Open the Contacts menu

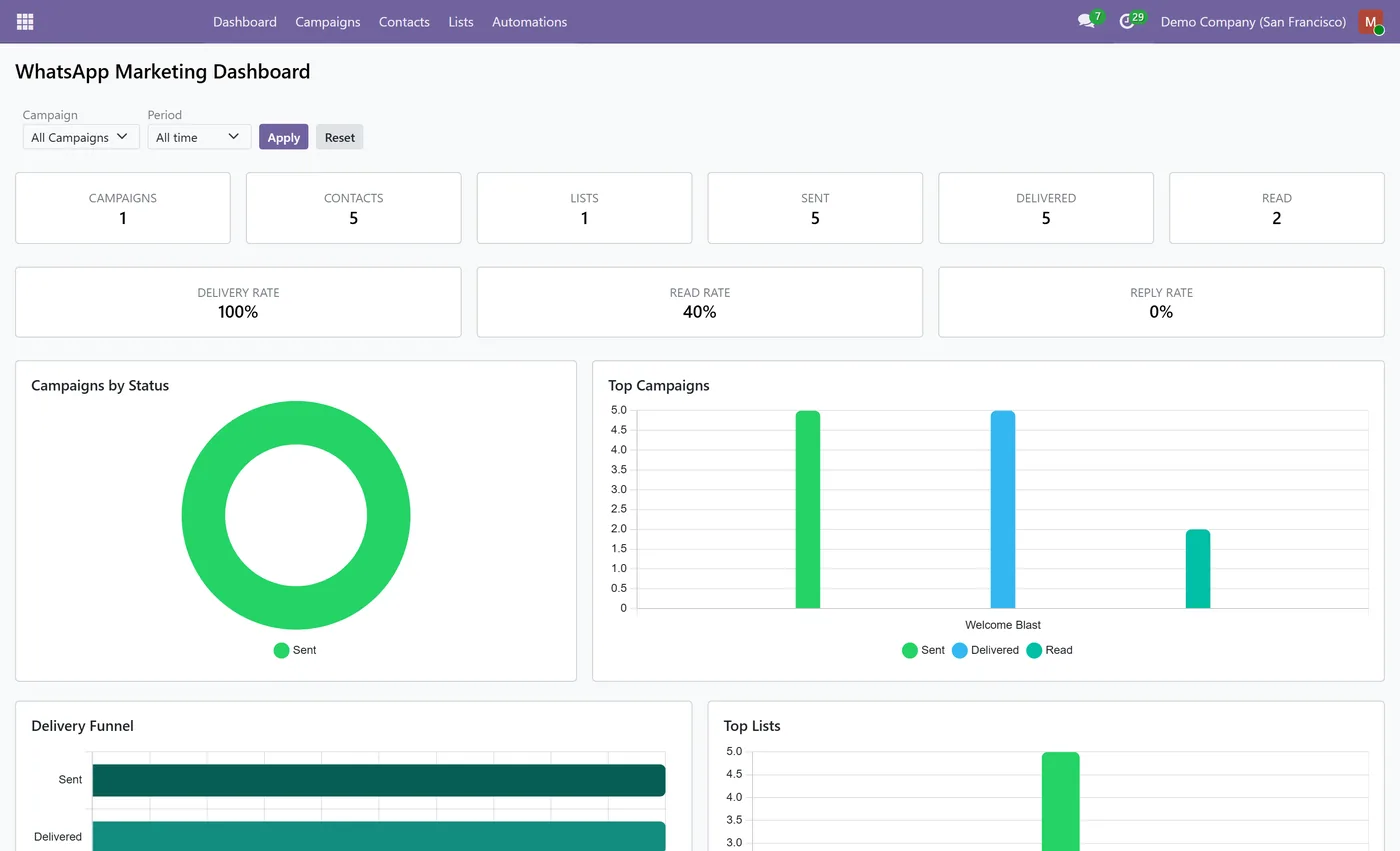pyautogui.click(x=404, y=22)
